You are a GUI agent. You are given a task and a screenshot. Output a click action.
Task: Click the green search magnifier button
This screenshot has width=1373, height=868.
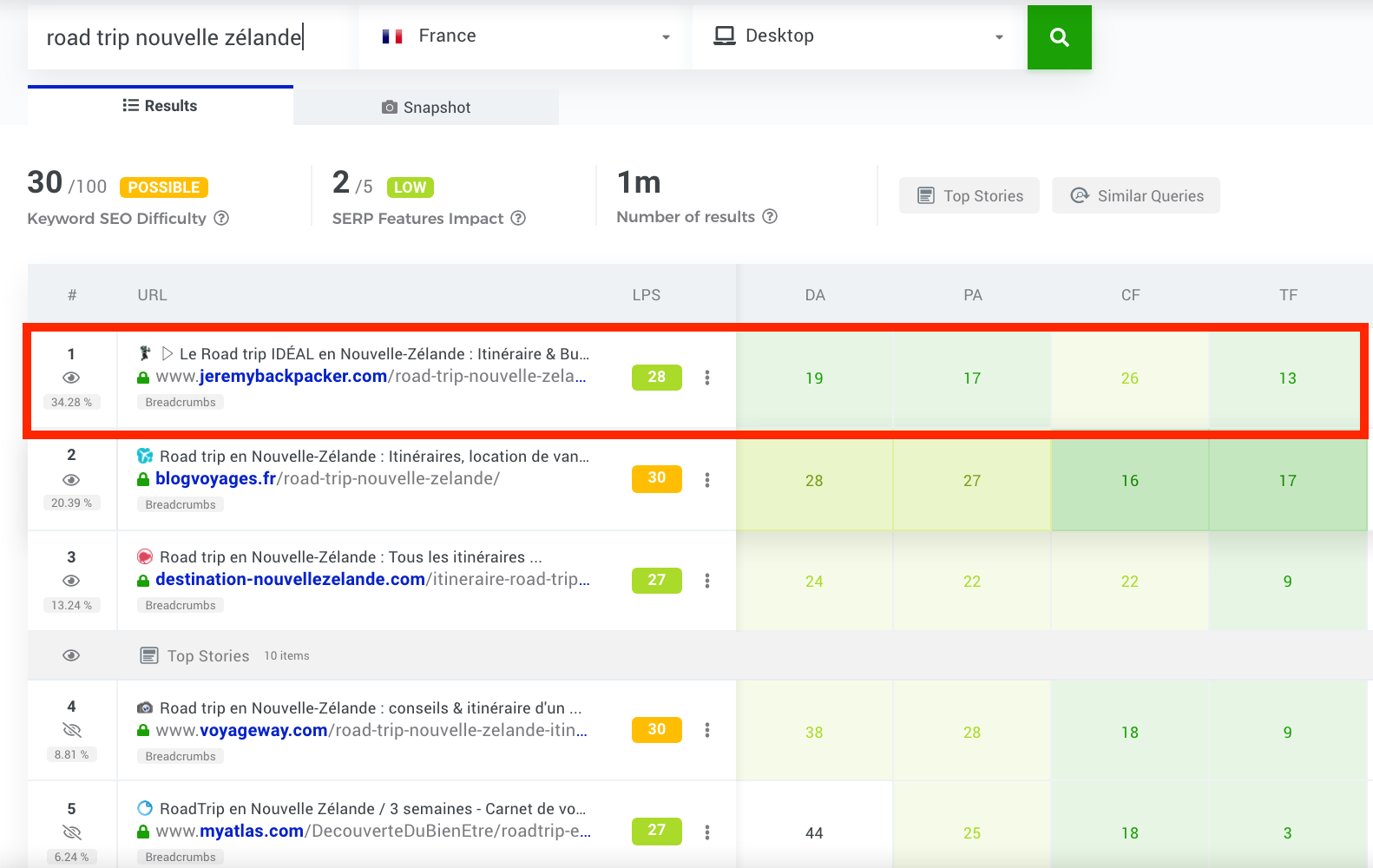[x=1059, y=37]
